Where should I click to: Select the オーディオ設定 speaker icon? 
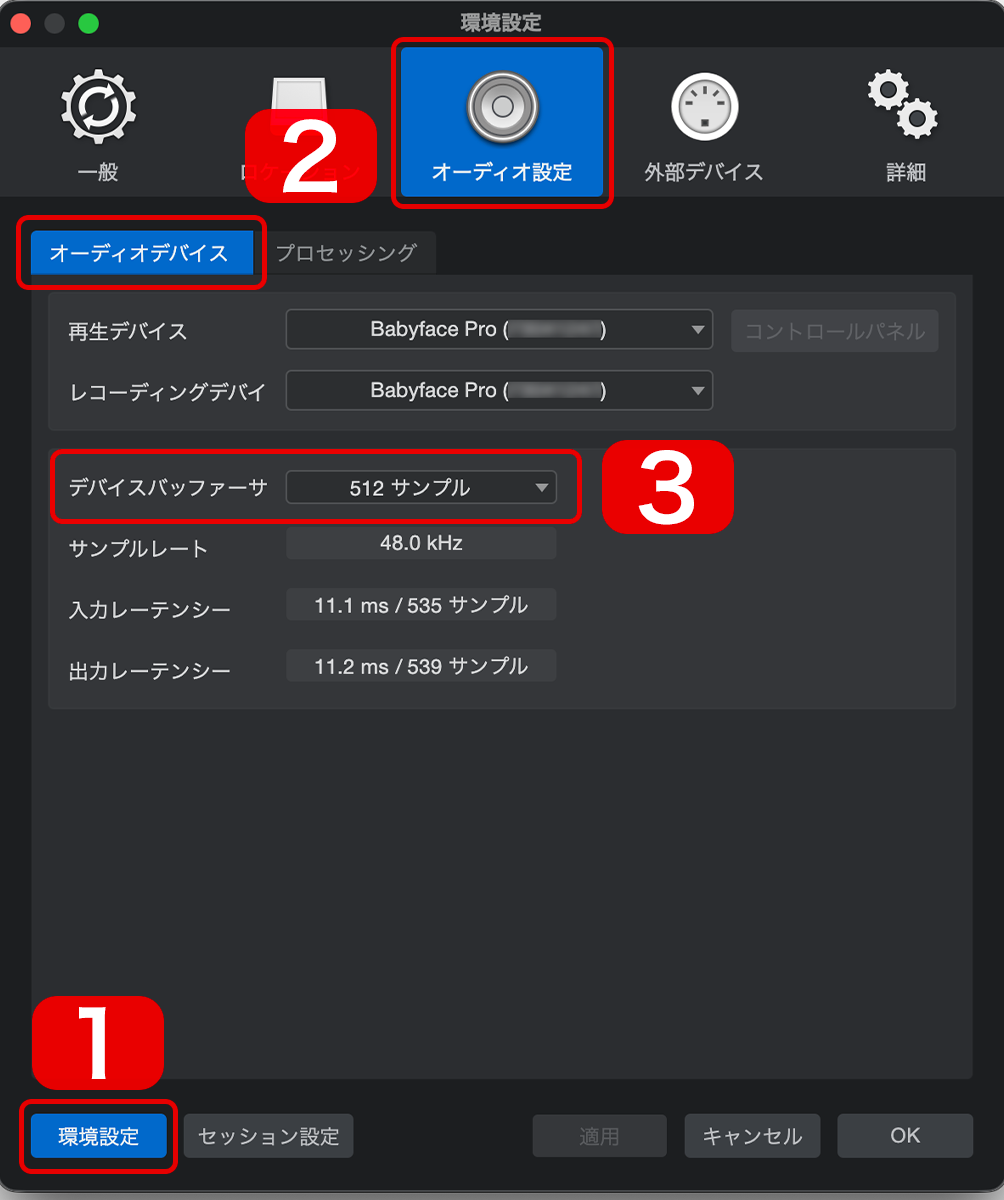[502, 105]
